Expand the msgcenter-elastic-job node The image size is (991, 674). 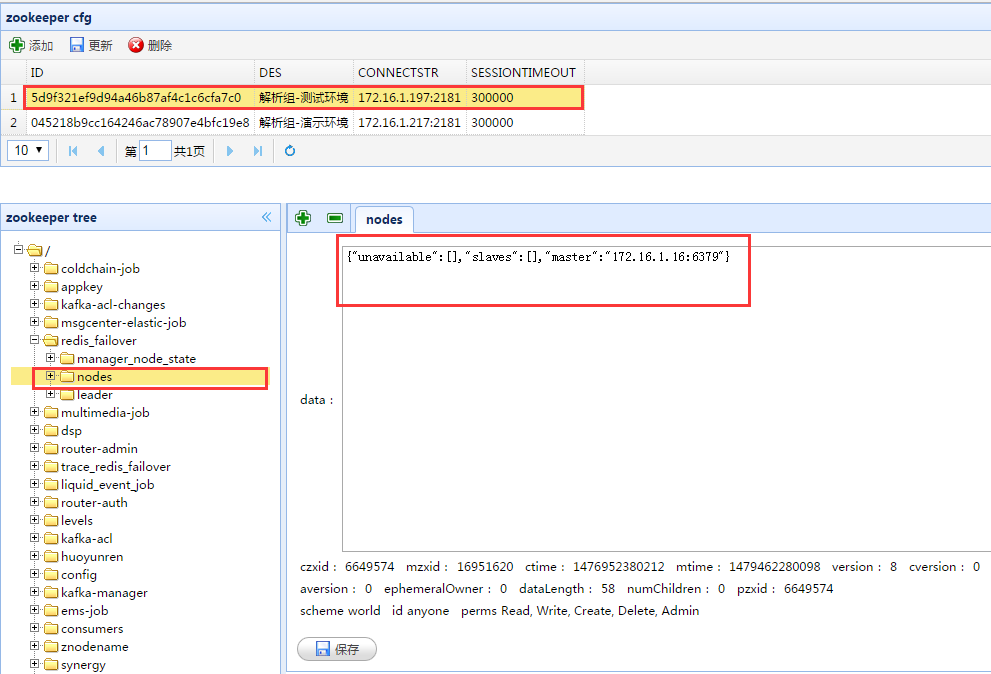(x=35, y=321)
